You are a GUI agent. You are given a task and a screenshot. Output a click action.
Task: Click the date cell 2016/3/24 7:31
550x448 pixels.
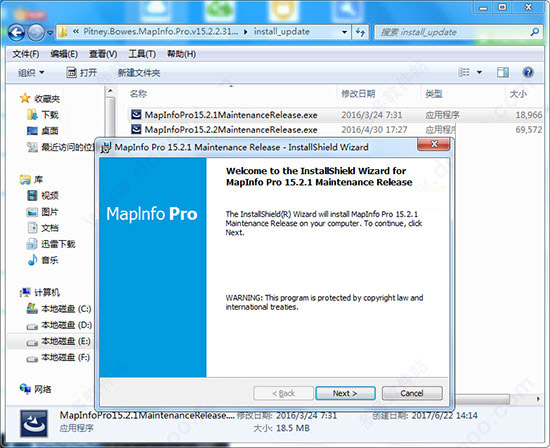372,115
